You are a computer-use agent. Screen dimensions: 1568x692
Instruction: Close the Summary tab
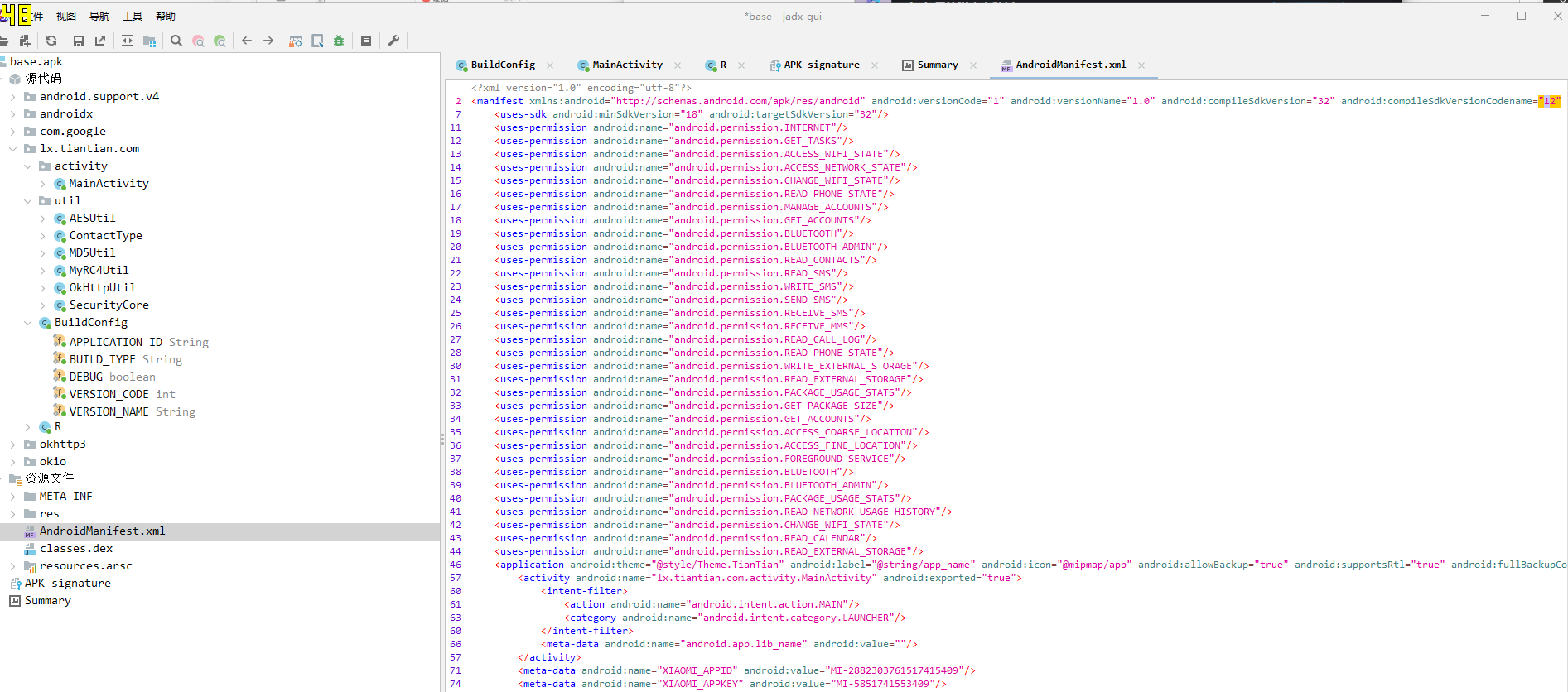click(x=973, y=65)
